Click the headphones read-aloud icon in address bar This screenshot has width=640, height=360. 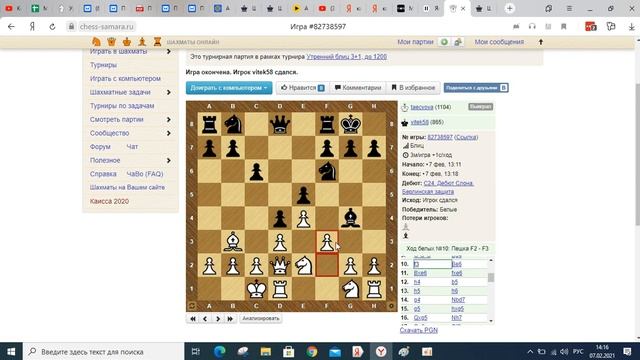[532, 27]
